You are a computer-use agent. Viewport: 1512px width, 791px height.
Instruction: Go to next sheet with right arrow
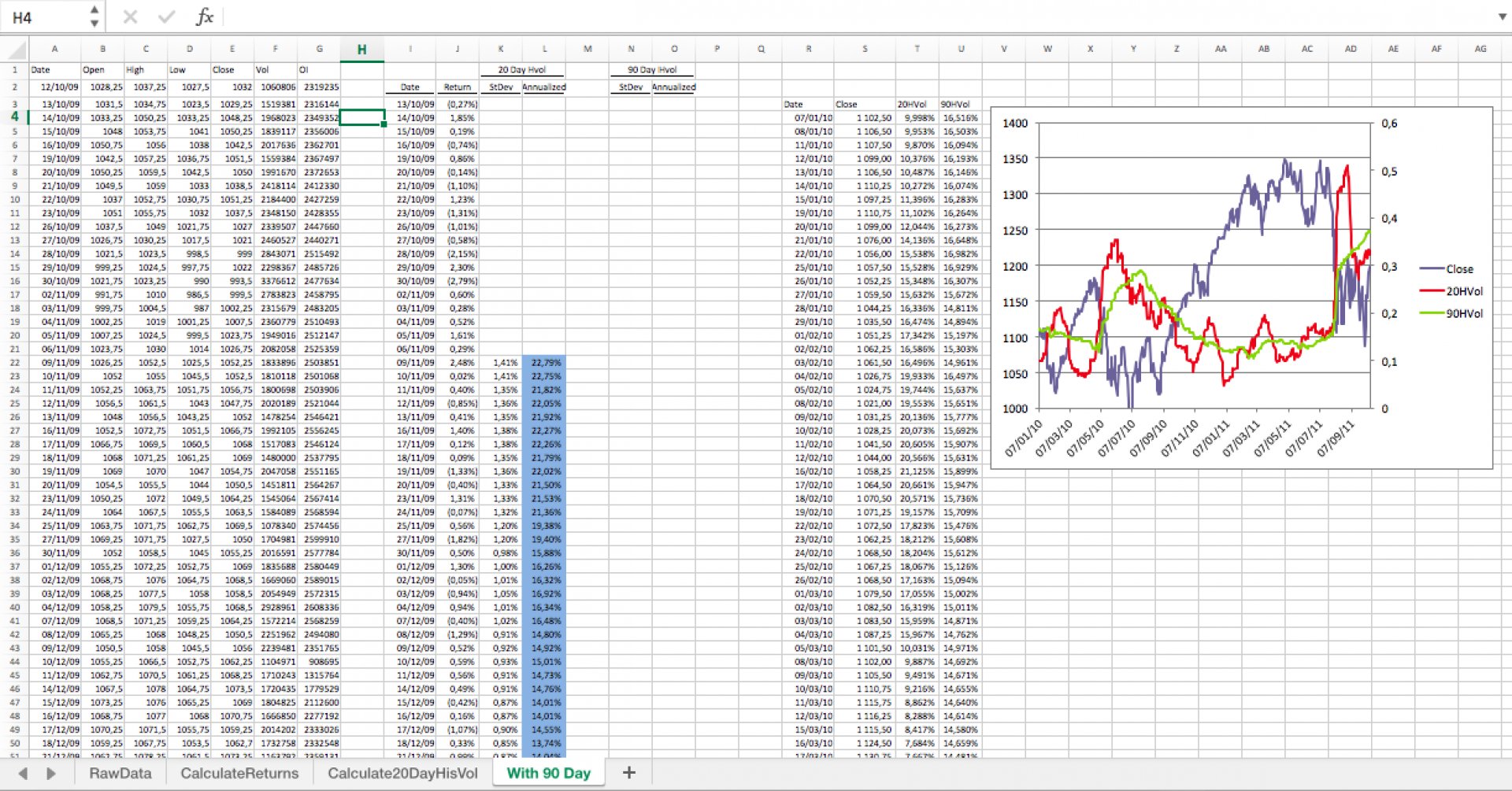point(51,774)
